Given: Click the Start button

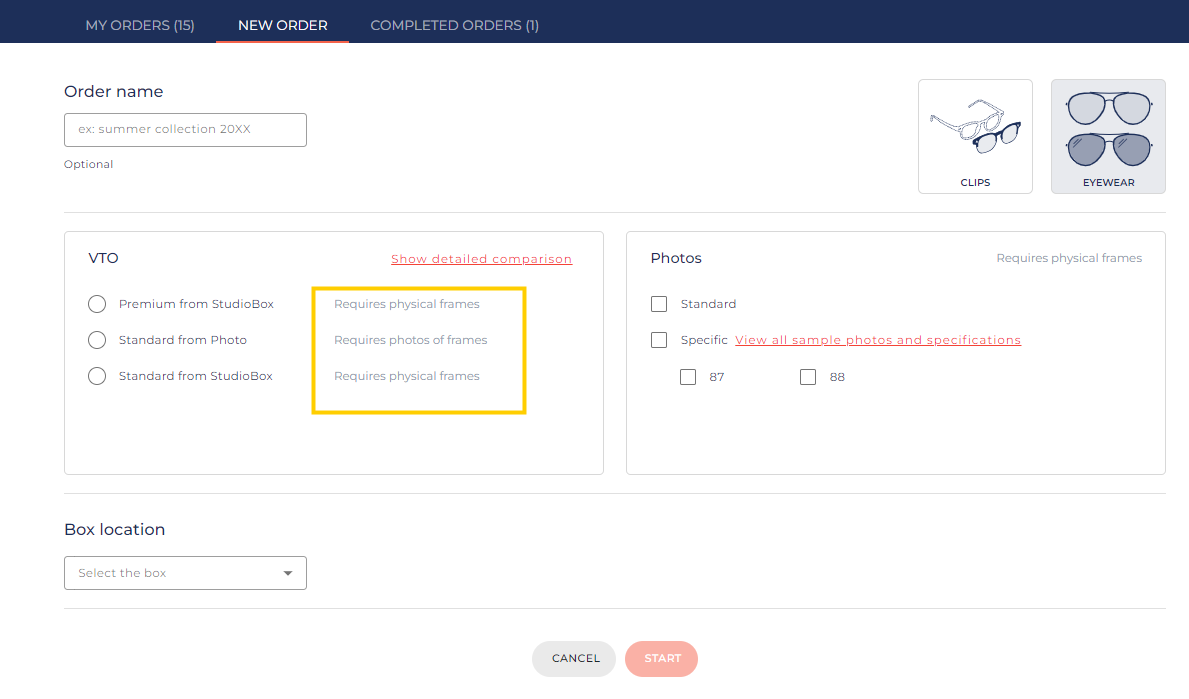Looking at the screenshot, I should click(x=661, y=658).
